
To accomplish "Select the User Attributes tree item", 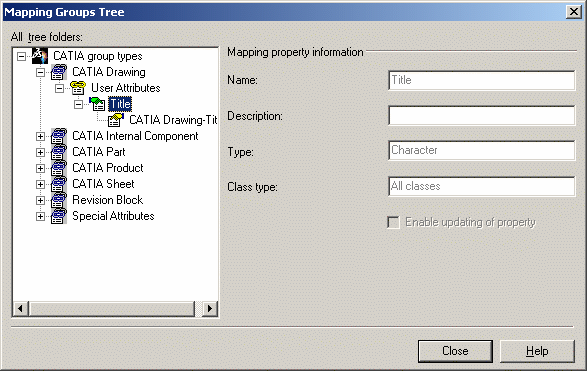I will click(x=125, y=88).
